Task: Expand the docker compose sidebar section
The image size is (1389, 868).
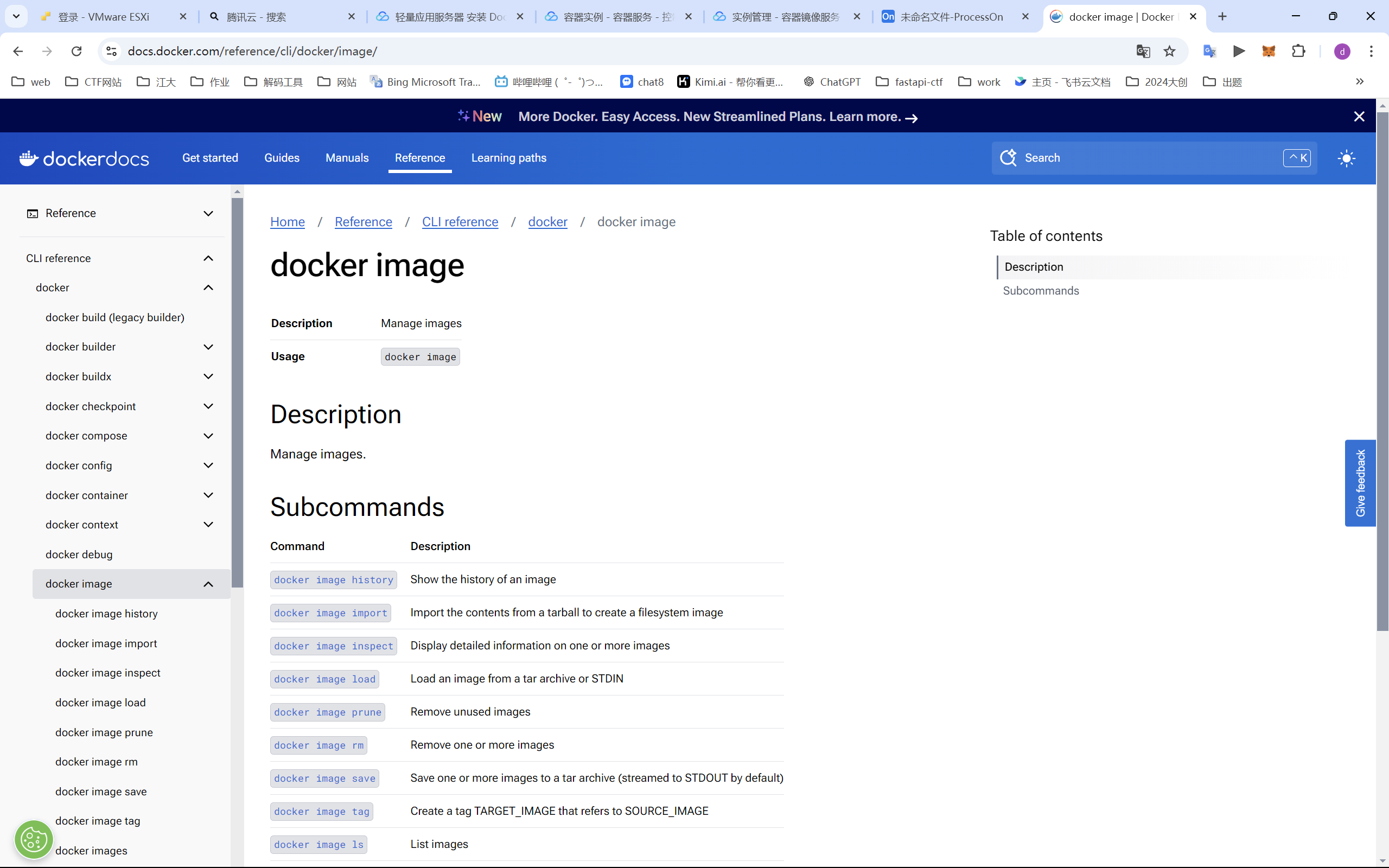Action: pos(208,436)
